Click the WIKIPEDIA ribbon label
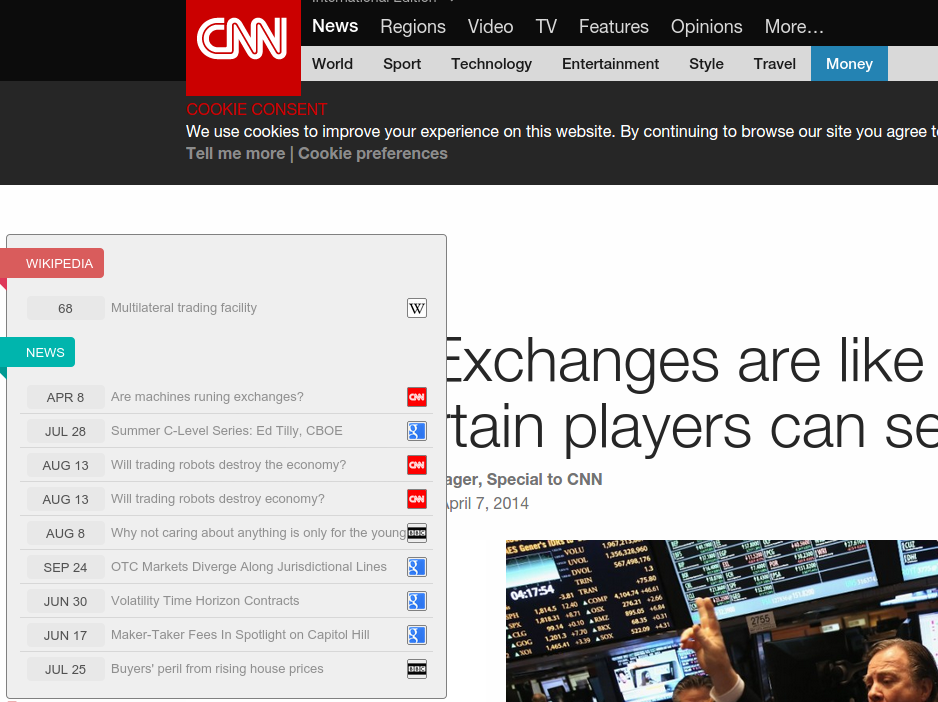938x702 pixels. pyautogui.click(x=59, y=264)
